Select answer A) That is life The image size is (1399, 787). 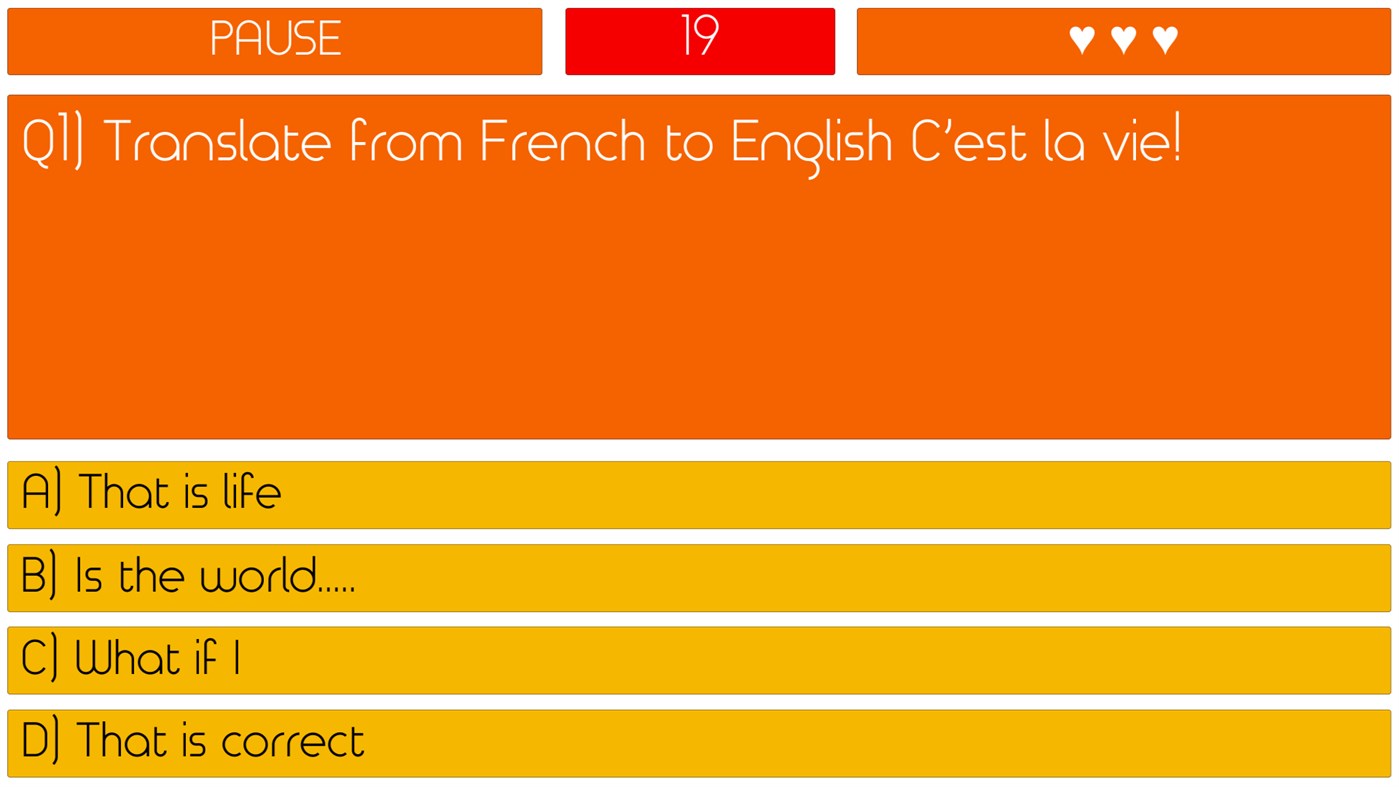pyautogui.click(x=699, y=494)
